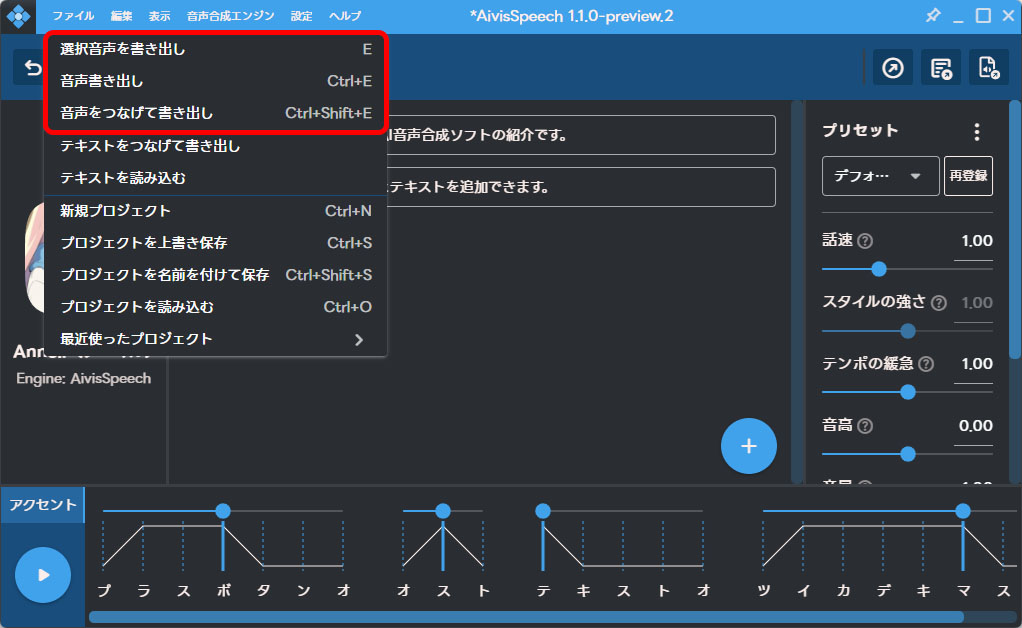Move accent handle above テキストオ phrase
This screenshot has width=1022, height=628.
[543, 511]
